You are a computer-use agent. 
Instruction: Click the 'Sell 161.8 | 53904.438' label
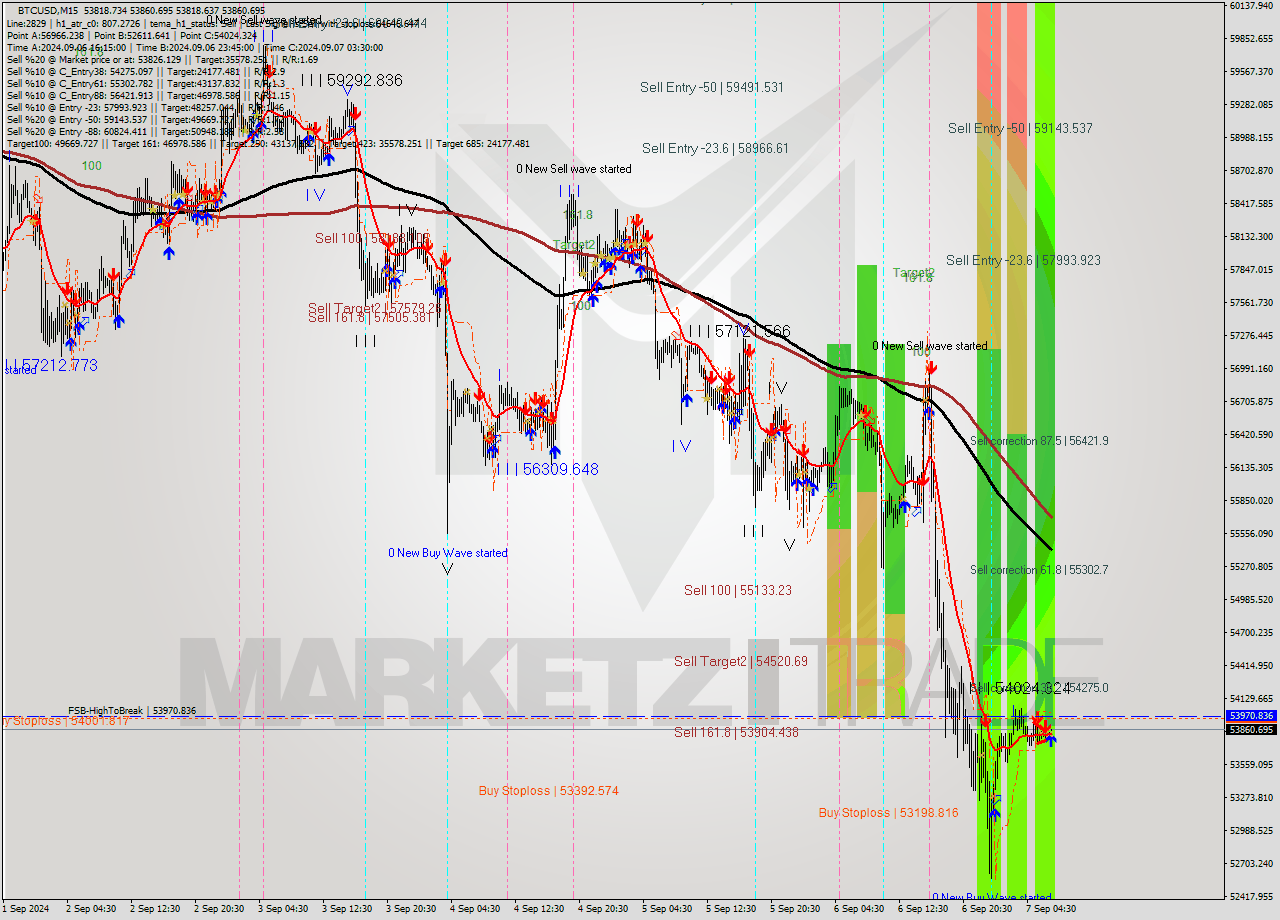coord(736,733)
